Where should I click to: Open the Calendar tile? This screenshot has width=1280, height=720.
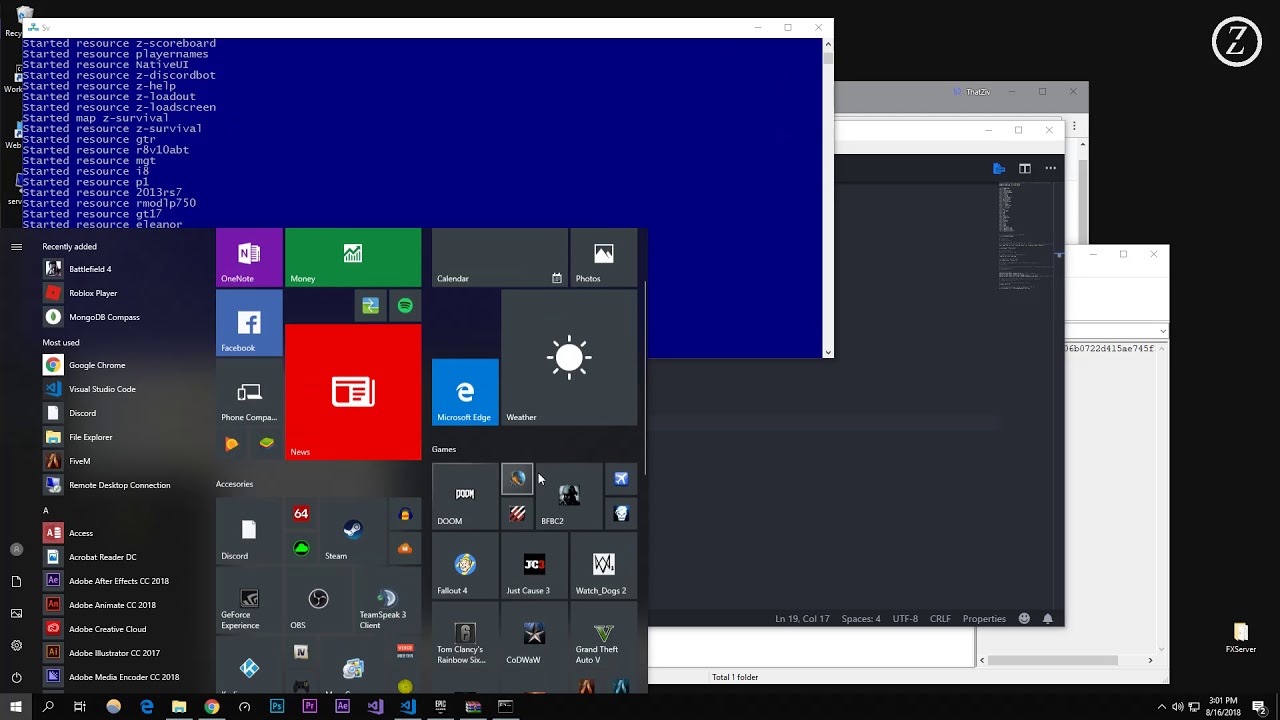pos(500,257)
